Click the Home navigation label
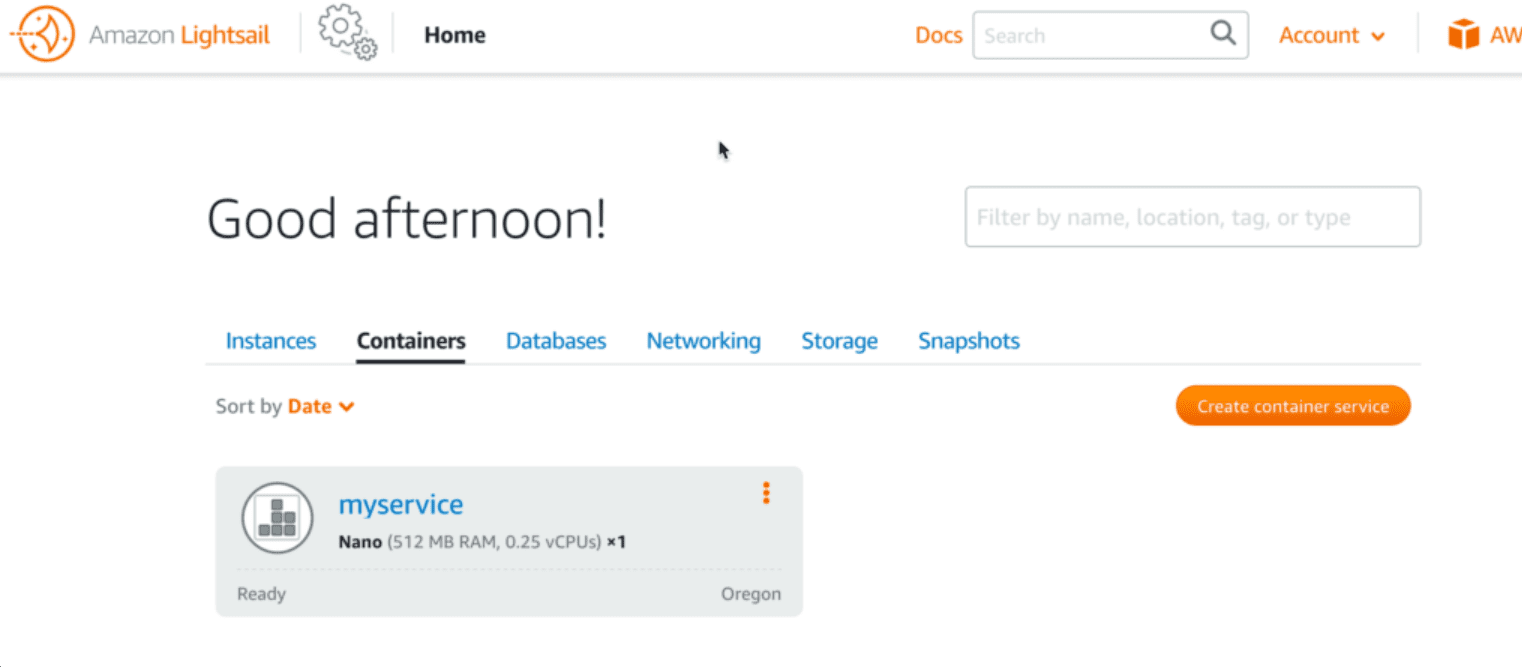 click(455, 35)
